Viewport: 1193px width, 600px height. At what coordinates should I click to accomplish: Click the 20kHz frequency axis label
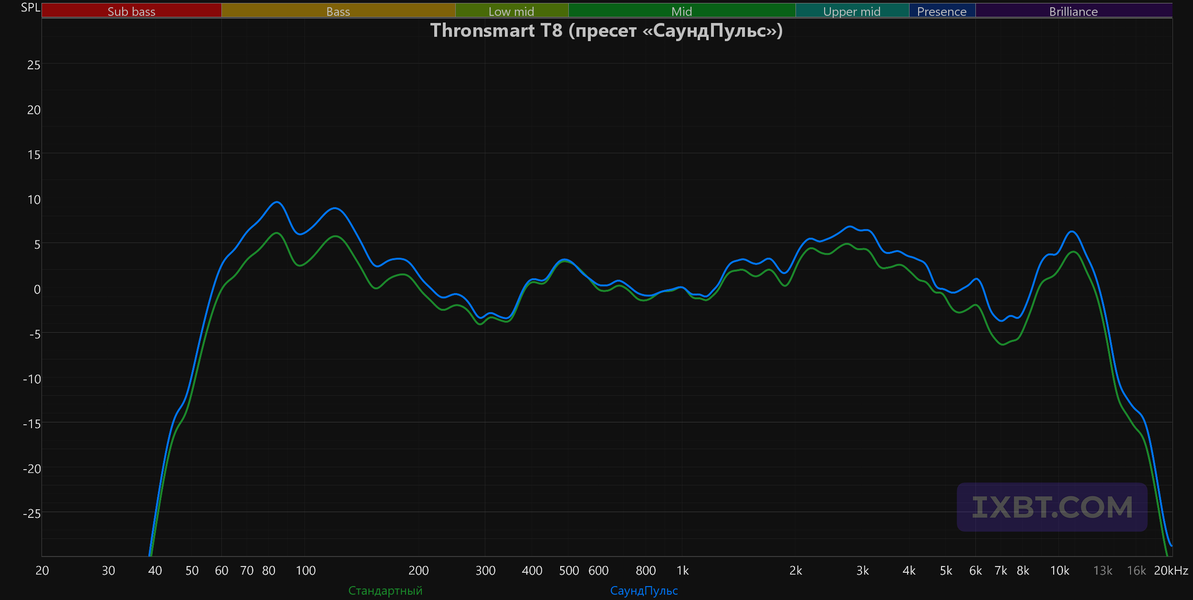coord(1171,571)
